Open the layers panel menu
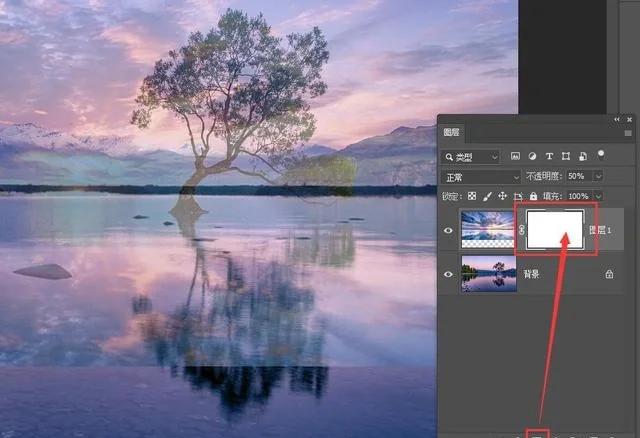The width and height of the screenshot is (640, 438). (630, 131)
